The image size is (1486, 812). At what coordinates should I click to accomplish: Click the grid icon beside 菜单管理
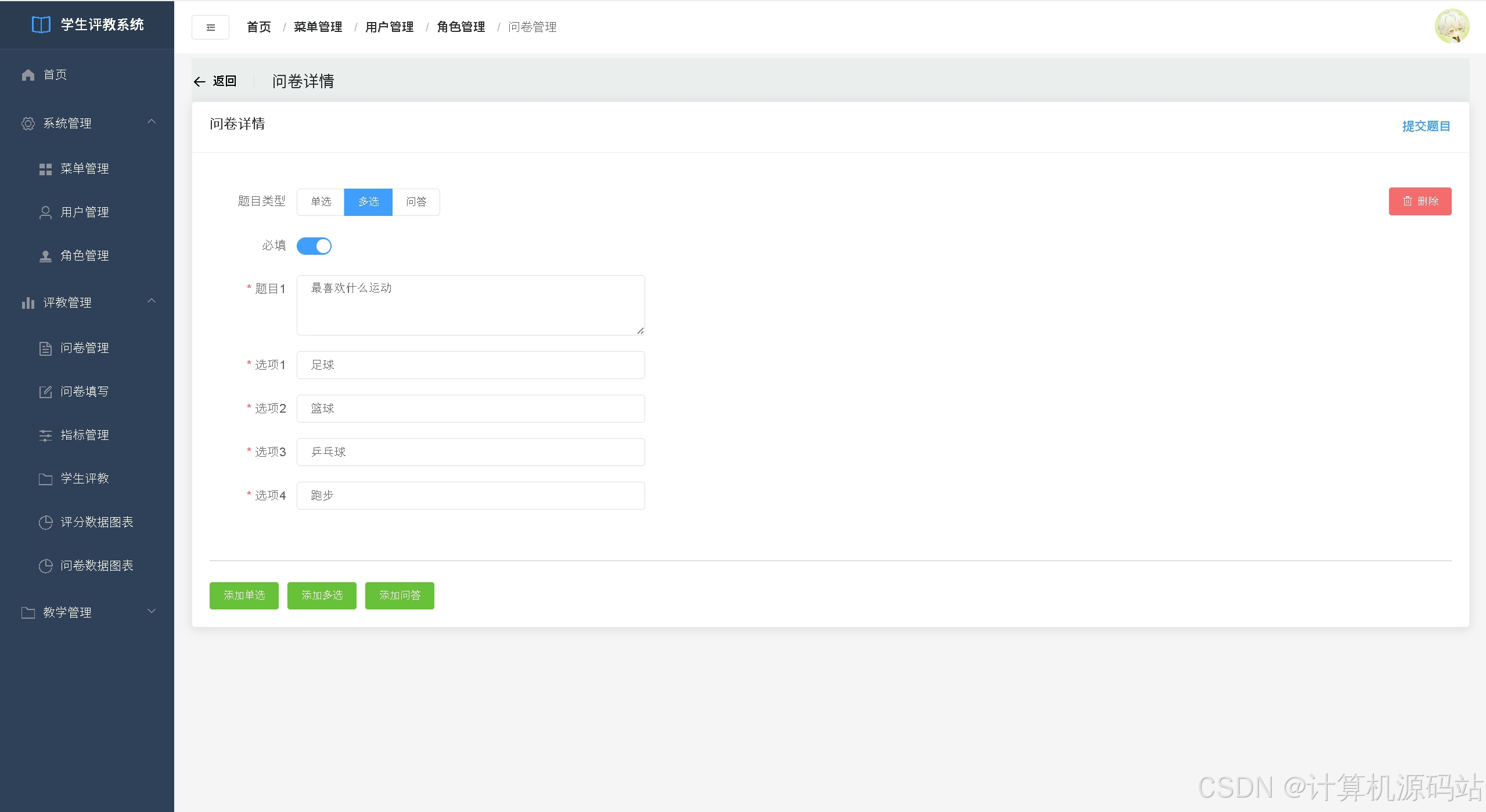pyautogui.click(x=45, y=169)
